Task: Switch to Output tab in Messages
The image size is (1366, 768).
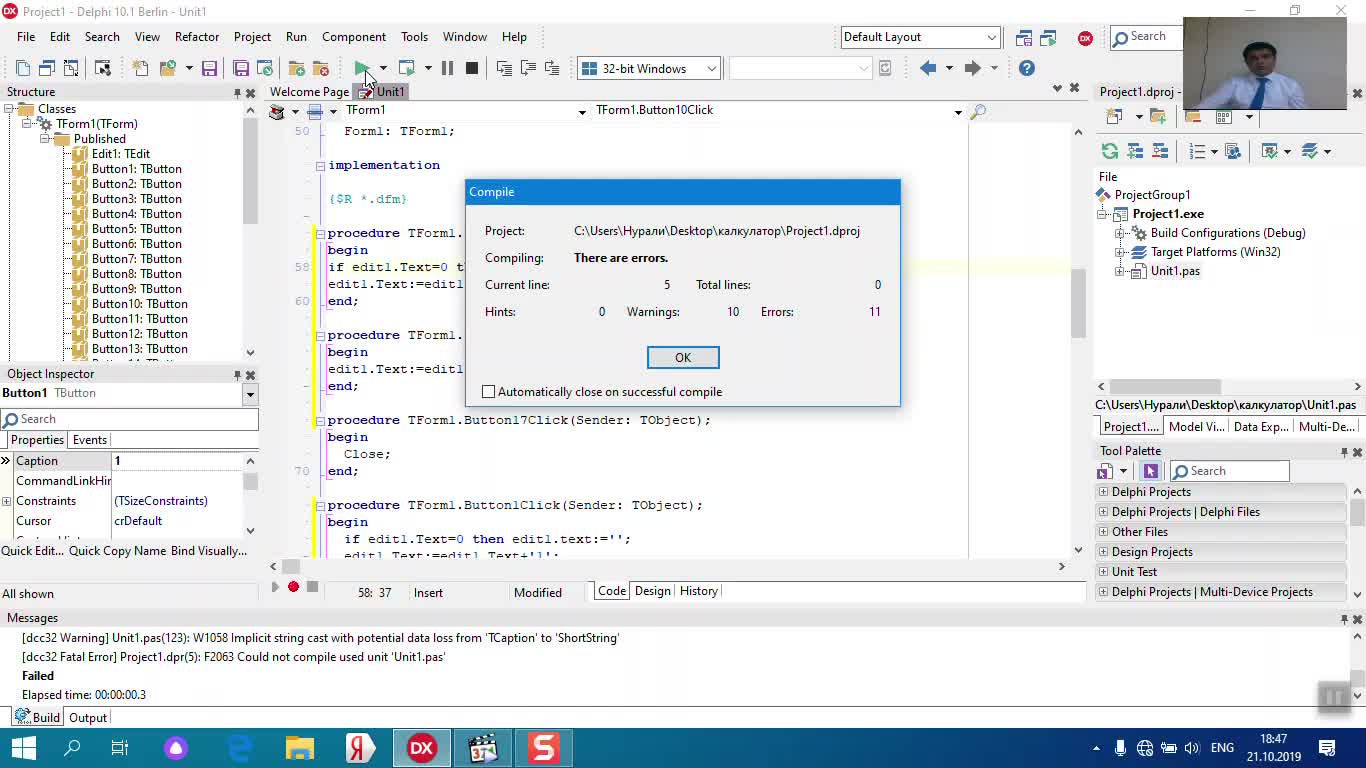Action: pos(88,718)
